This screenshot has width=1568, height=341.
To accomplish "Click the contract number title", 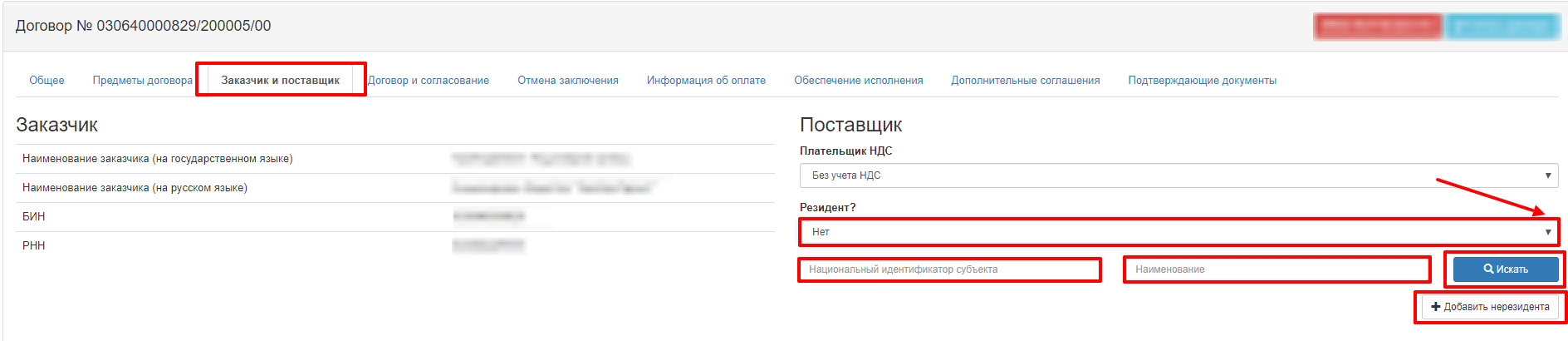I will click(143, 26).
